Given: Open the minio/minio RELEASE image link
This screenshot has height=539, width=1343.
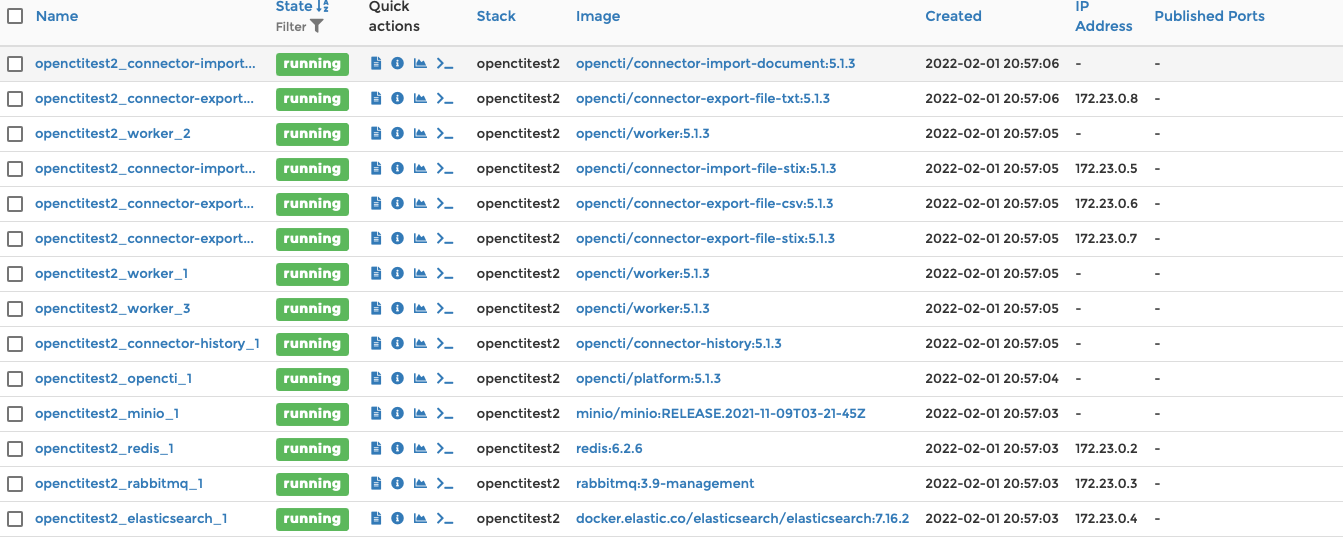Looking at the screenshot, I should point(721,413).
